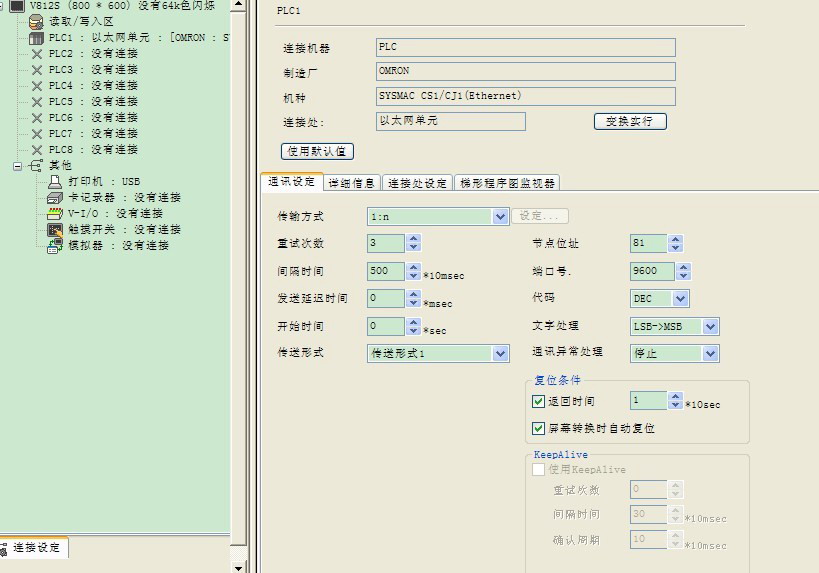Image resolution: width=819 pixels, height=573 pixels.
Task: Click the 变换实行 button
Action: tap(630, 121)
